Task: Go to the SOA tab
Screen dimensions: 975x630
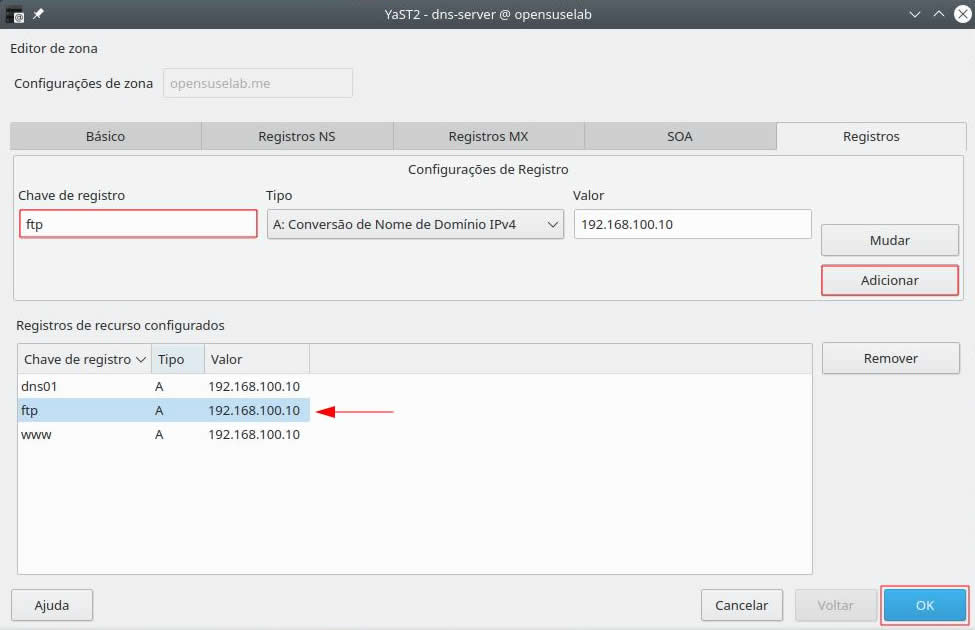Action: (x=680, y=137)
